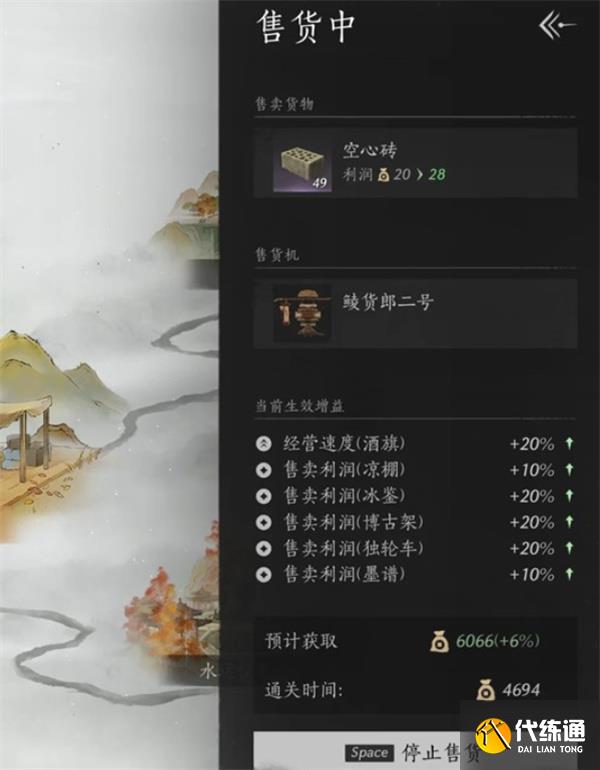The width and height of the screenshot is (600, 770).
Task: Click the 鲮货郎二号 vendor machine icon
Action: tap(302, 313)
